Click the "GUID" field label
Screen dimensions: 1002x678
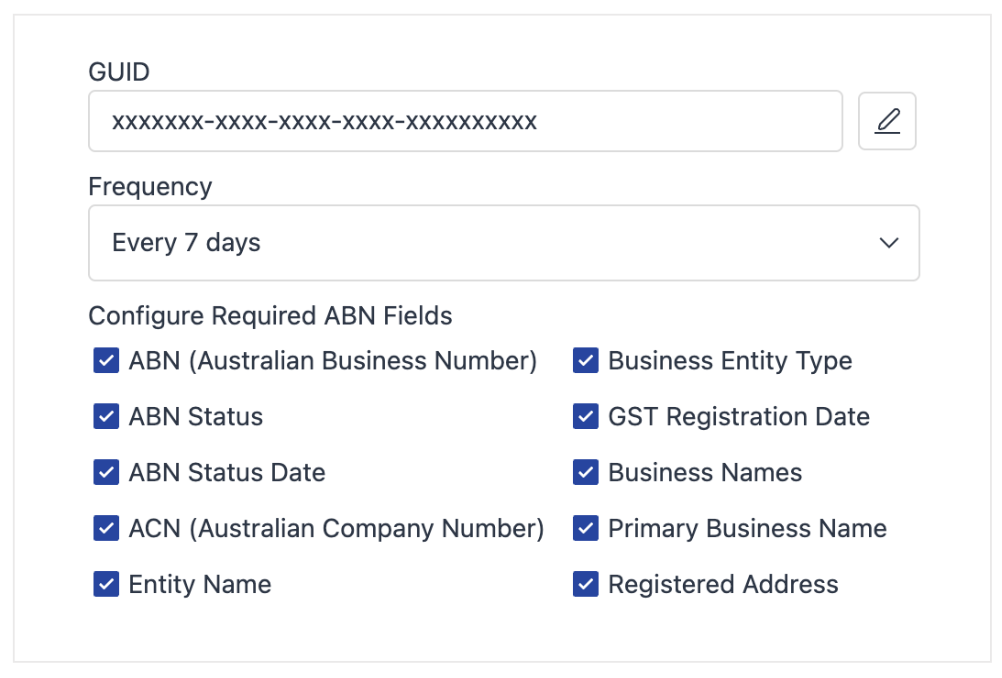coord(119,72)
